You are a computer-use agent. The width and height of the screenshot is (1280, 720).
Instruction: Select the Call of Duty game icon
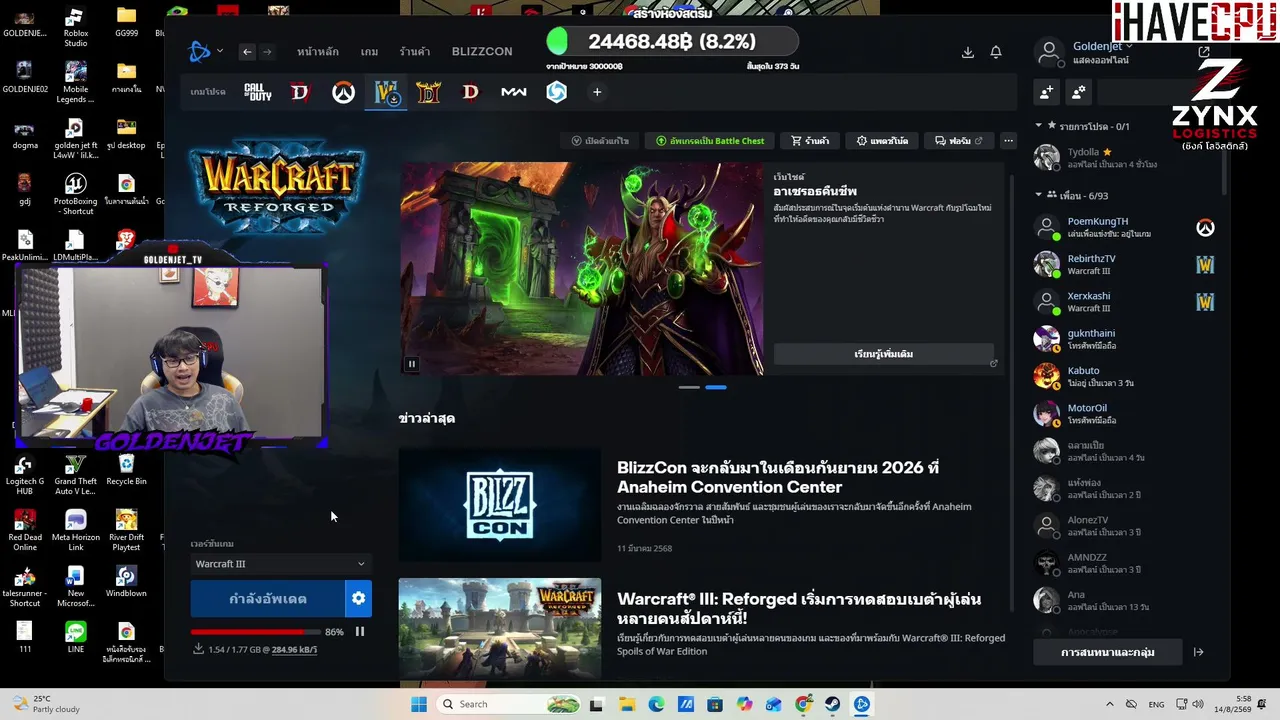pos(258,92)
